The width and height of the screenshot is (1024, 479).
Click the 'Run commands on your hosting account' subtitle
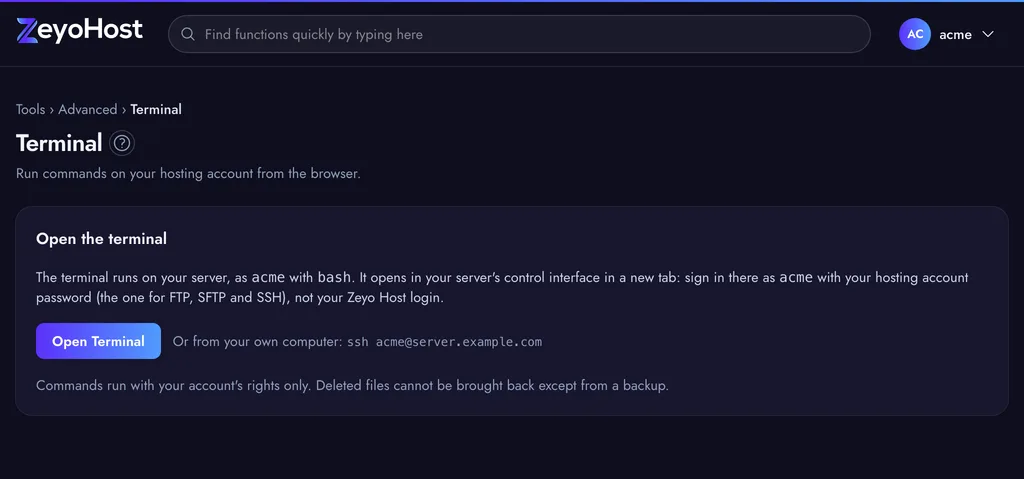pos(188,174)
